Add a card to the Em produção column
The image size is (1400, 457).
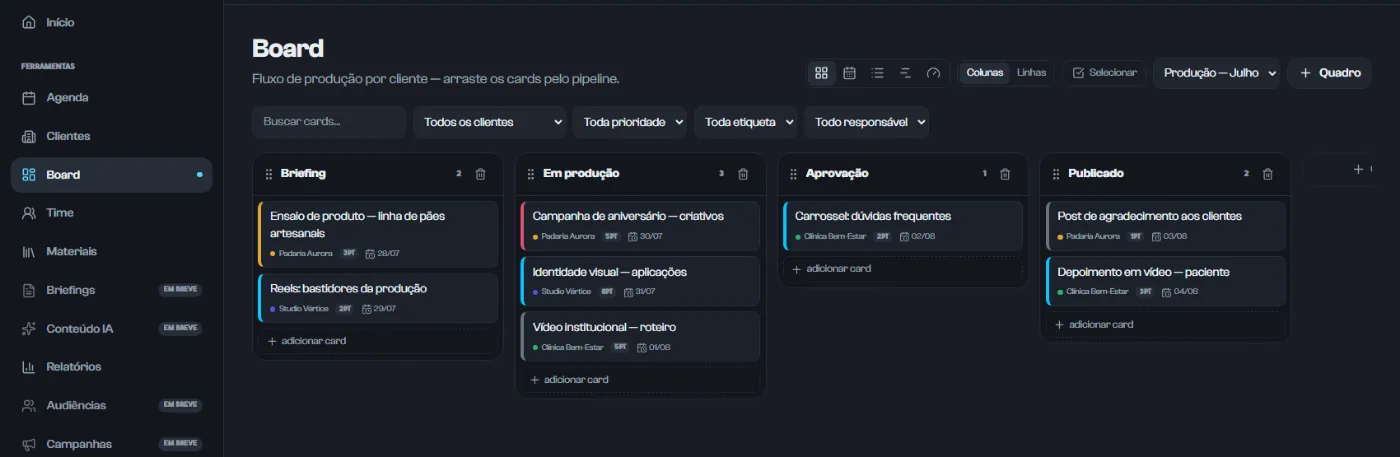tap(640, 380)
